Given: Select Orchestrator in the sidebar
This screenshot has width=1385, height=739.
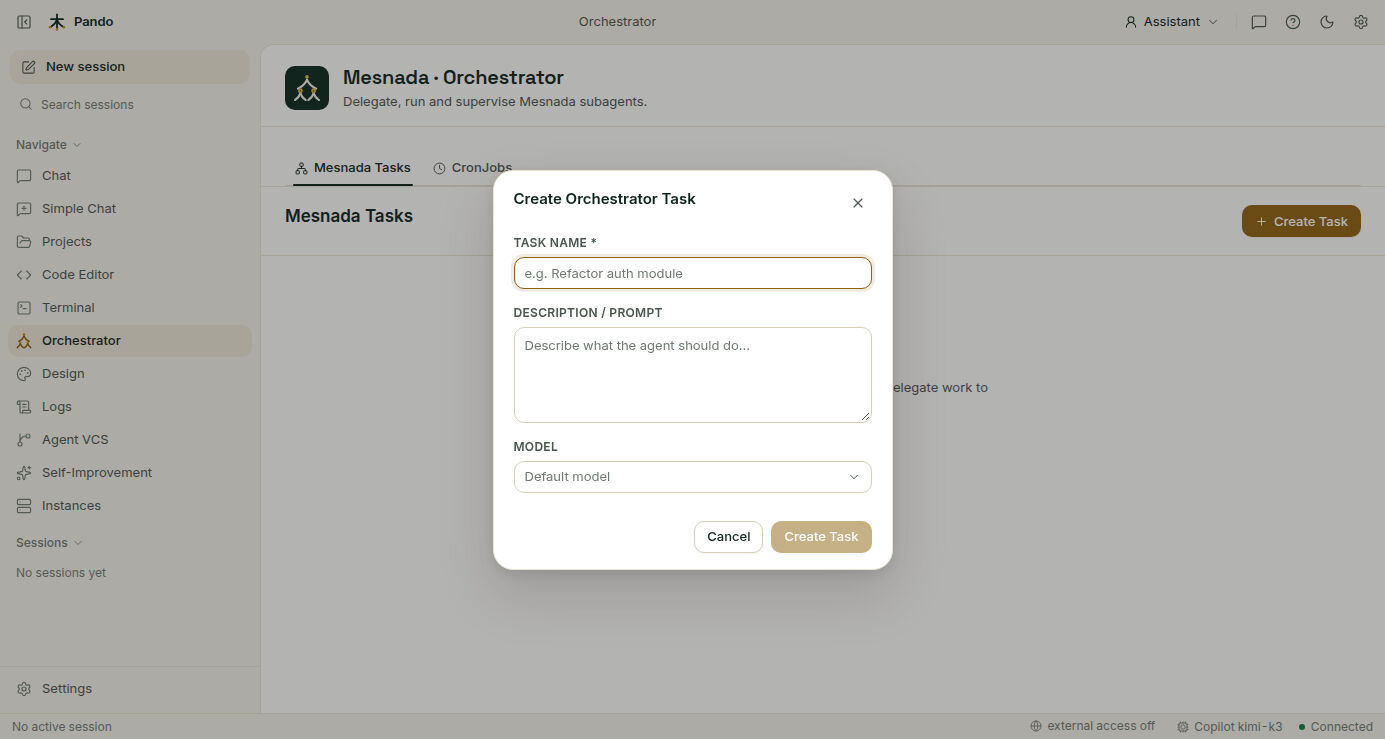Looking at the screenshot, I should 130,341.
